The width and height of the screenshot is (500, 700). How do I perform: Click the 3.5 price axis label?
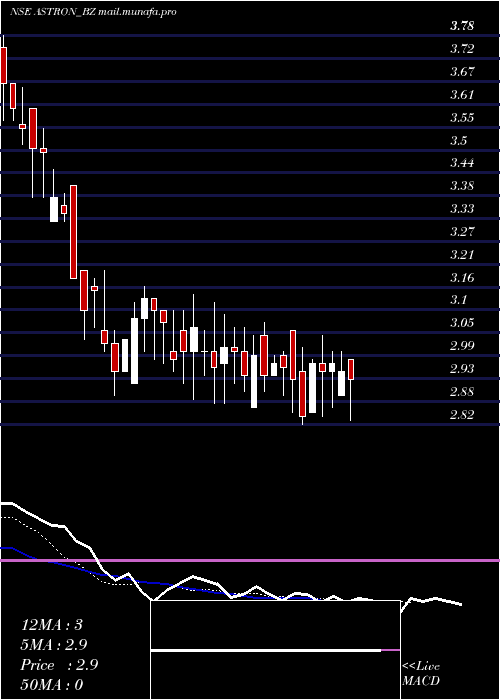pyautogui.click(x=458, y=141)
